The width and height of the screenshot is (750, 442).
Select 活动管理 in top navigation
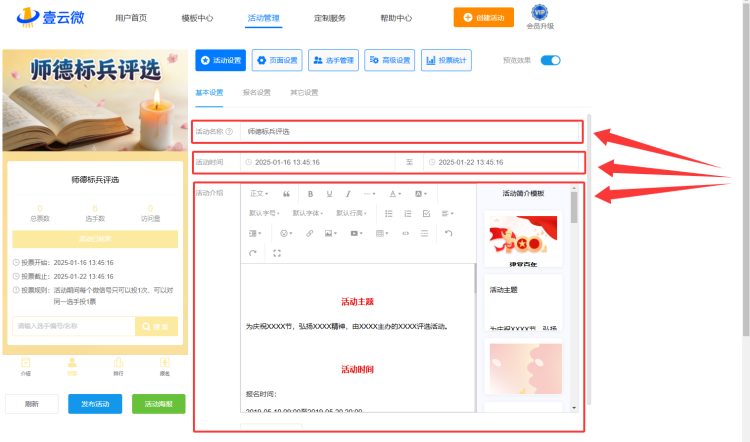[264, 18]
